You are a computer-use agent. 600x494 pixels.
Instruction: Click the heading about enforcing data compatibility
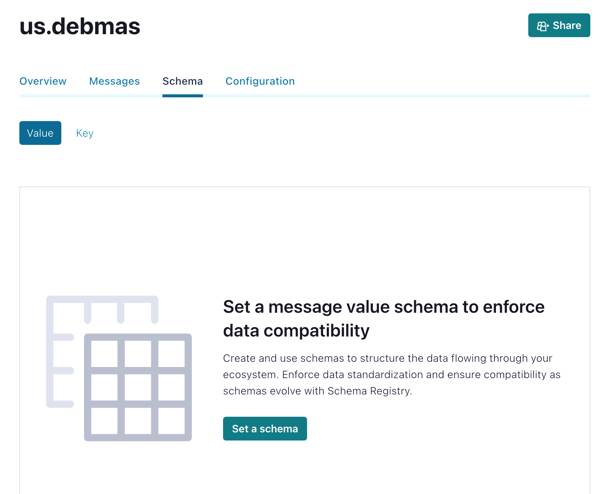(x=383, y=318)
